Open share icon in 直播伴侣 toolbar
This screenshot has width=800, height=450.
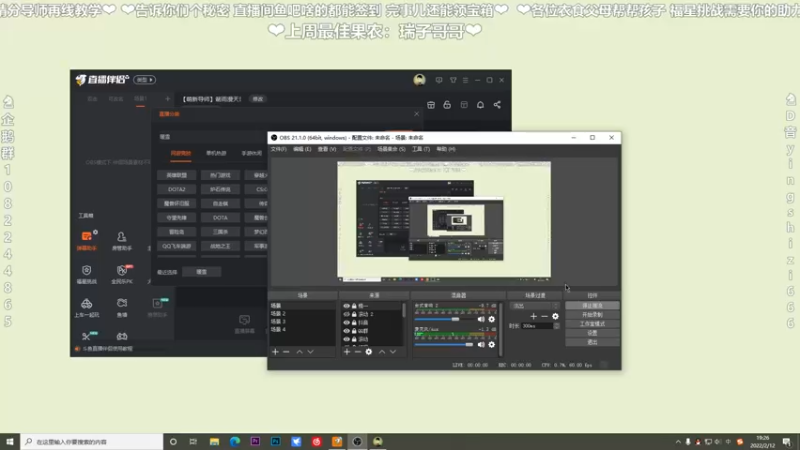coord(497,105)
